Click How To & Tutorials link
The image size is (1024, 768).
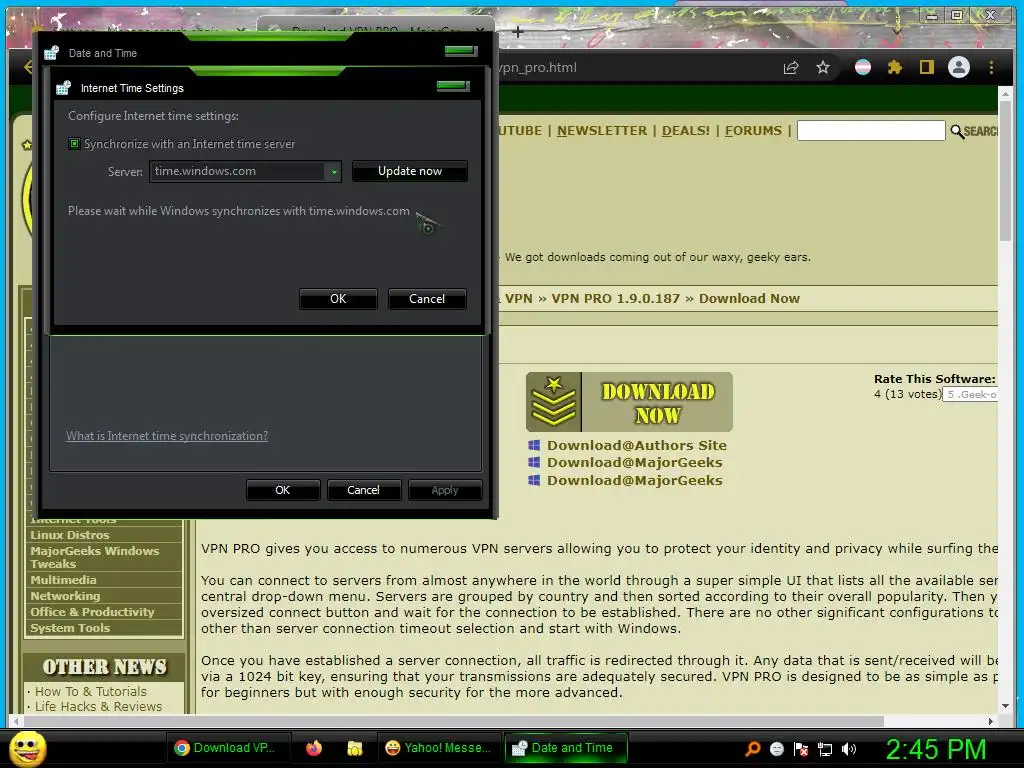(x=91, y=691)
